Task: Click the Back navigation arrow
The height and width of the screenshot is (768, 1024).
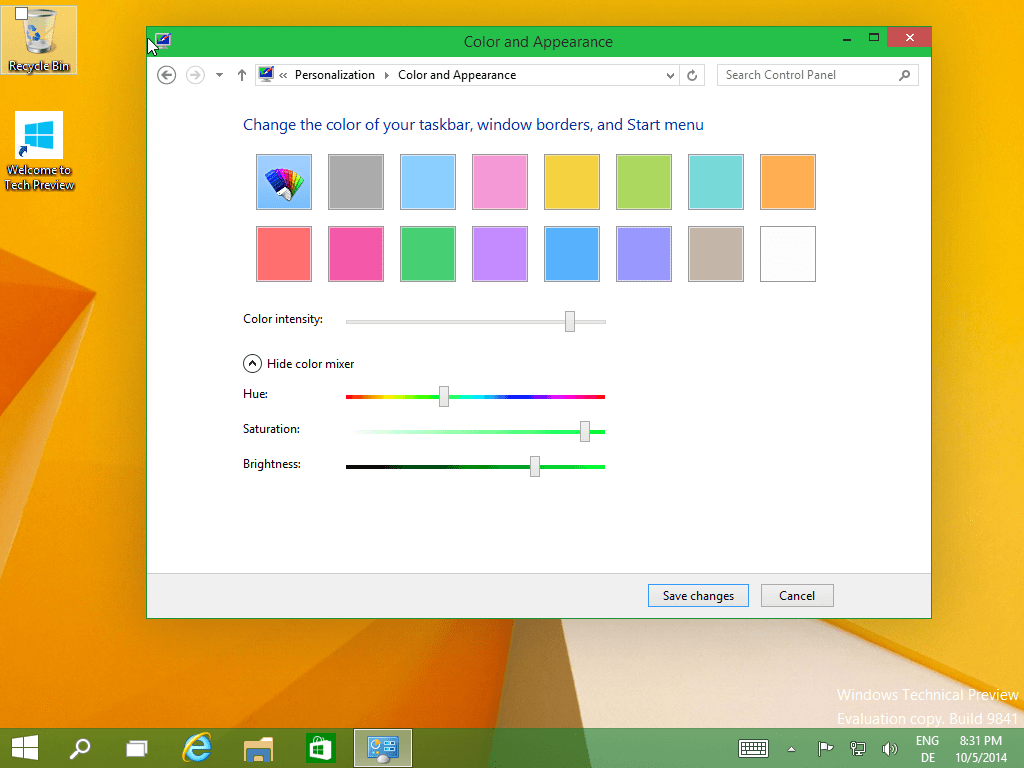Action: (x=167, y=75)
